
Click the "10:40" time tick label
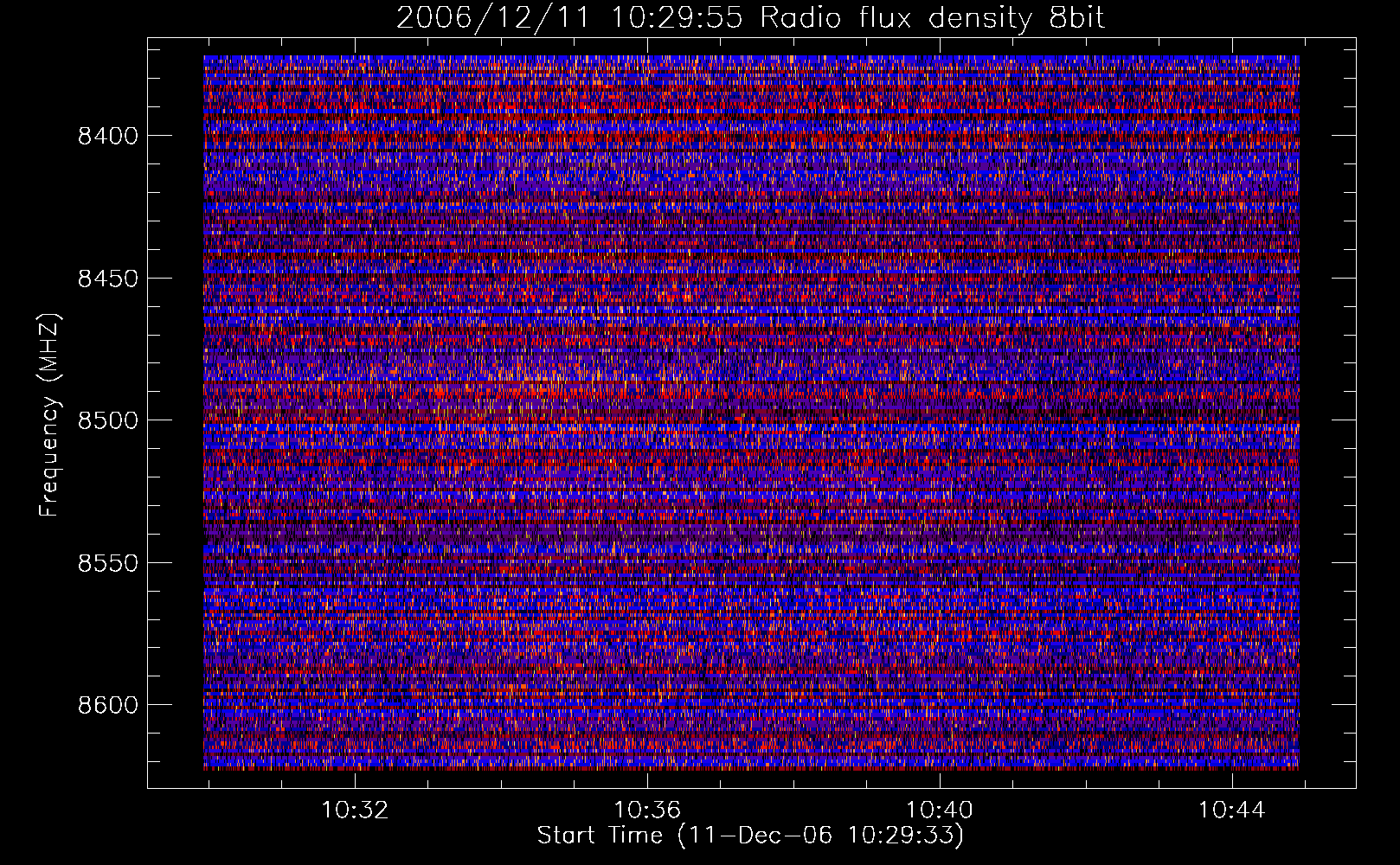pos(940,811)
